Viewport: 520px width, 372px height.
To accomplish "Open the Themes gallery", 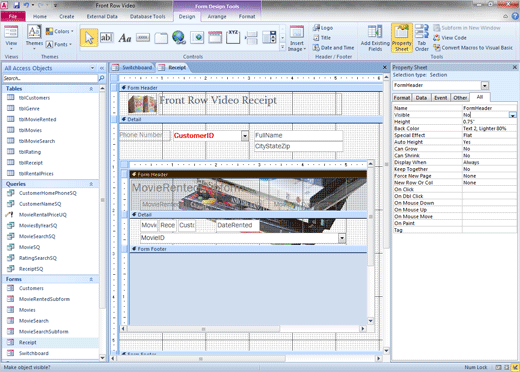I will pos(34,38).
